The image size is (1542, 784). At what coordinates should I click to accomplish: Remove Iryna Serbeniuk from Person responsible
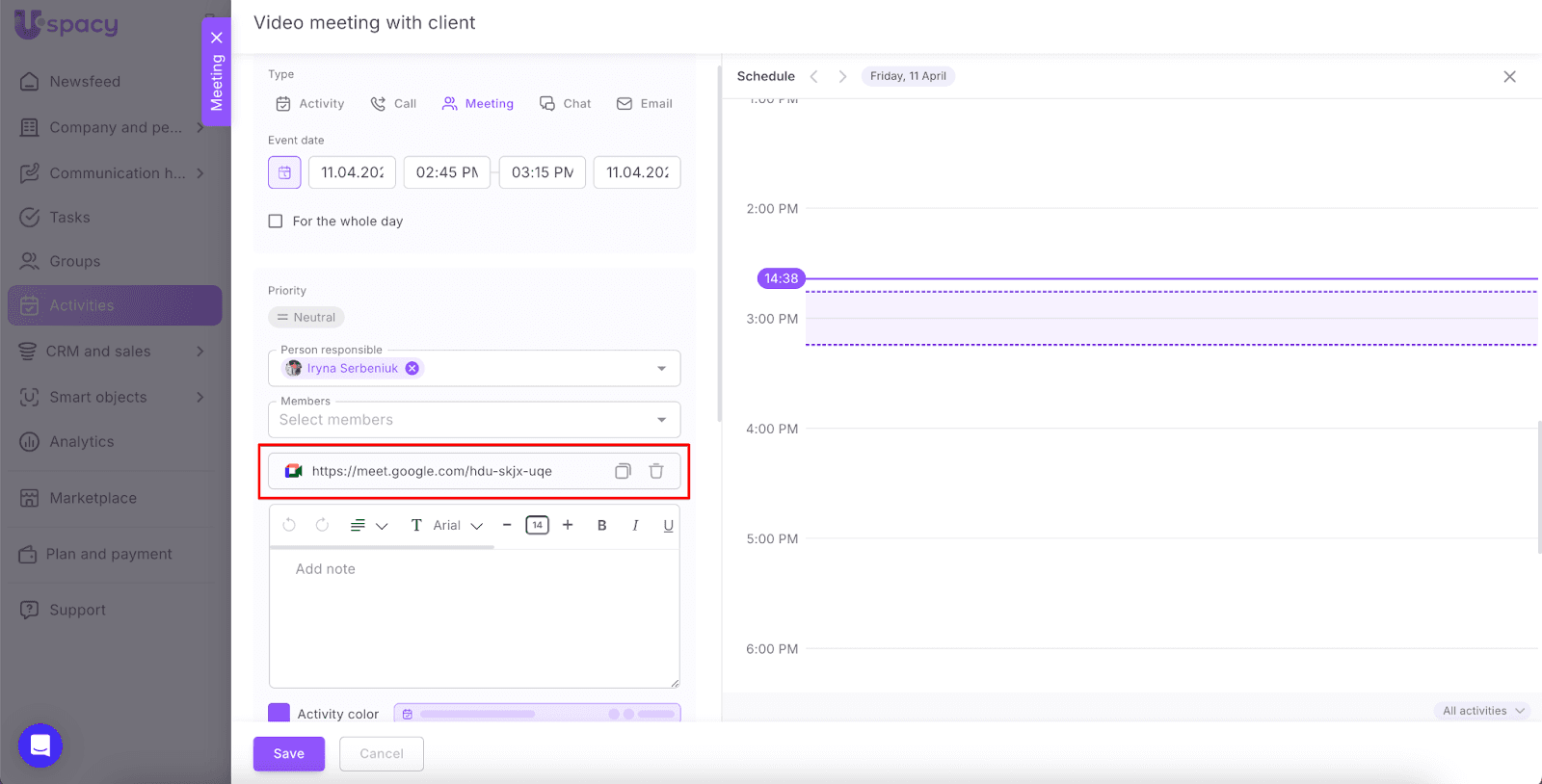pos(412,368)
